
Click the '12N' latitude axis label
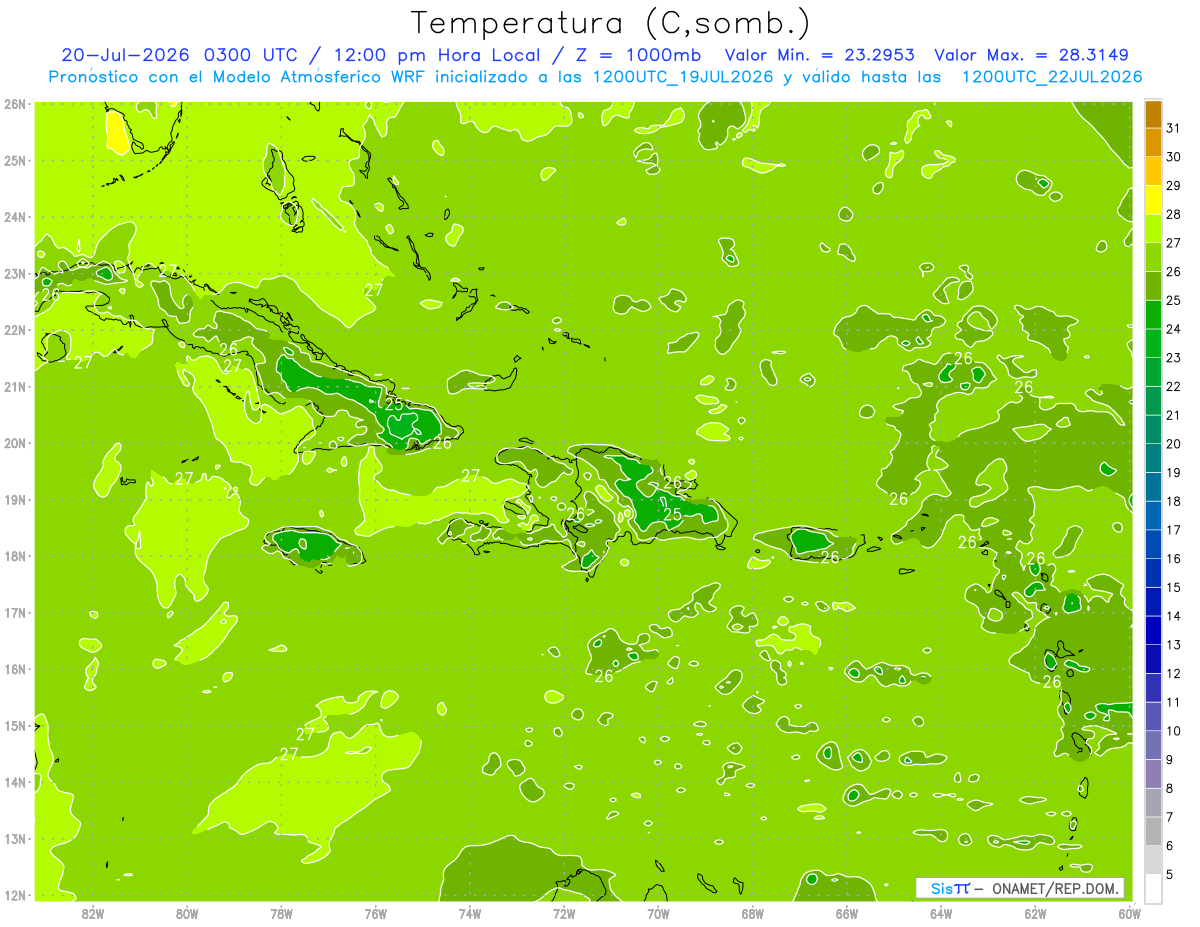(15, 895)
